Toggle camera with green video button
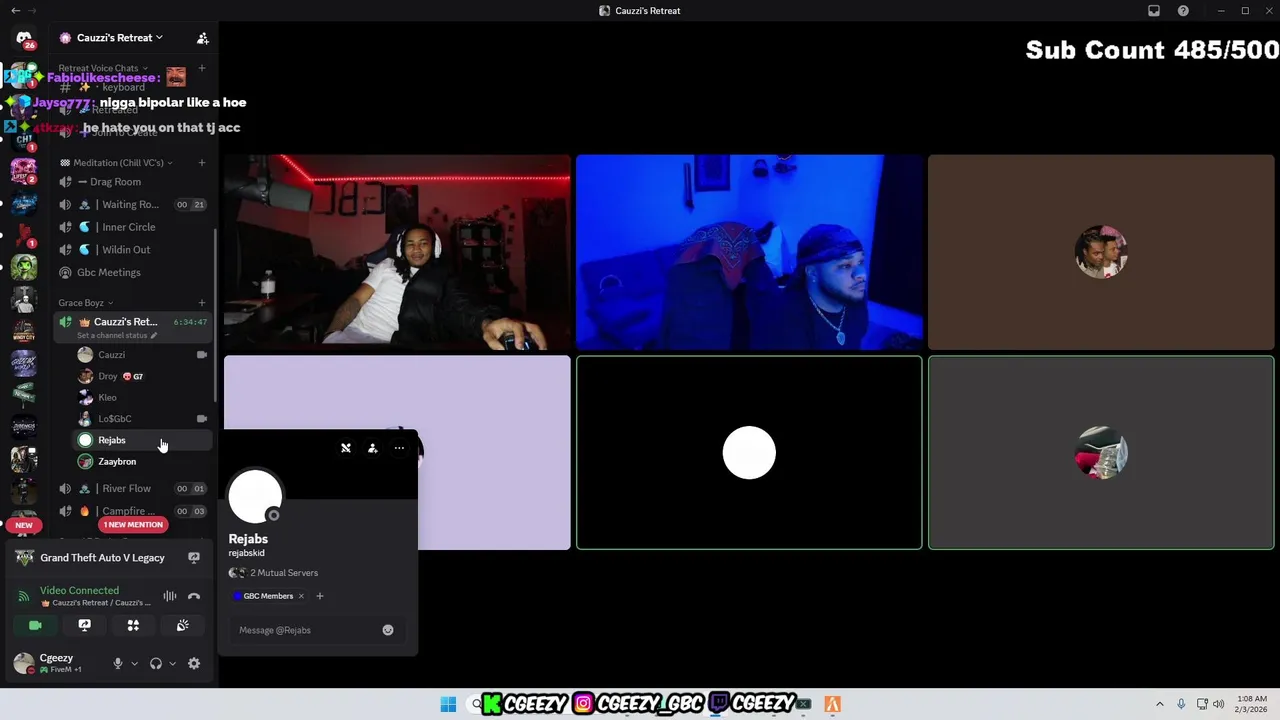1280x720 pixels. click(x=35, y=625)
